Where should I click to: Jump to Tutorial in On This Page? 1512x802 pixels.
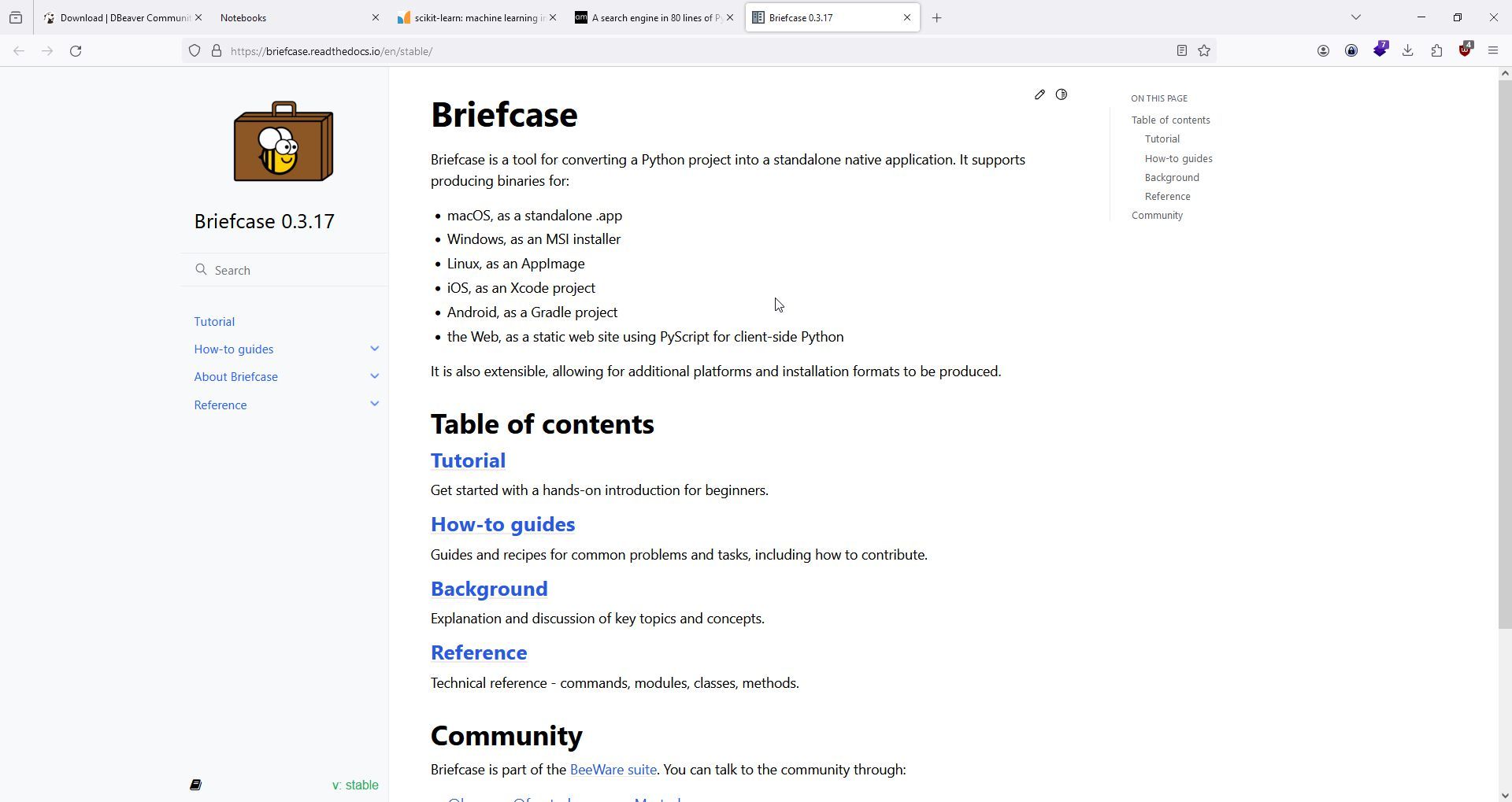tap(1162, 139)
